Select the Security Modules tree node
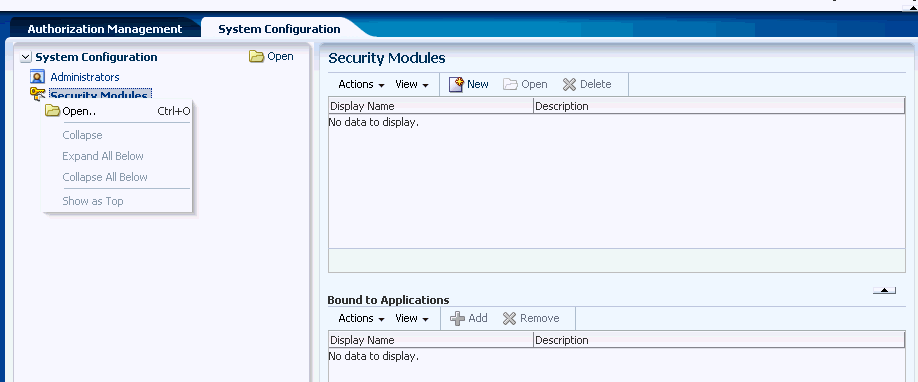This screenshot has width=918, height=382. tap(99, 95)
